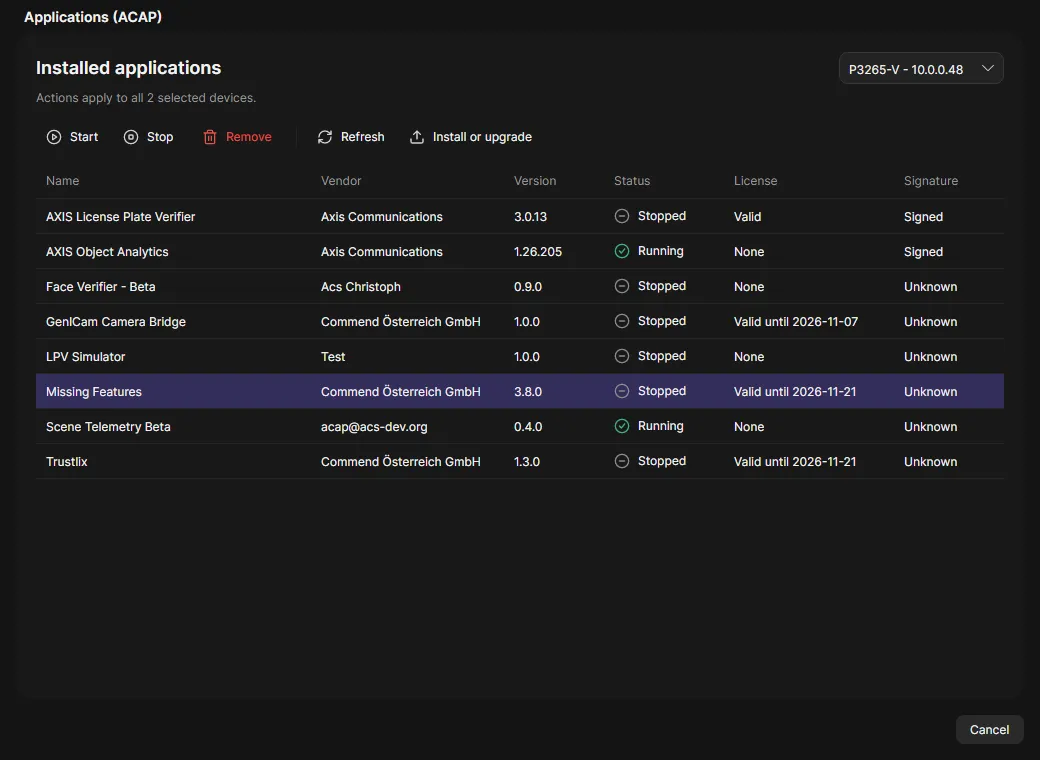
Task: Open the P3265-V - 10.0.0.48 device dropdown
Action: (921, 69)
